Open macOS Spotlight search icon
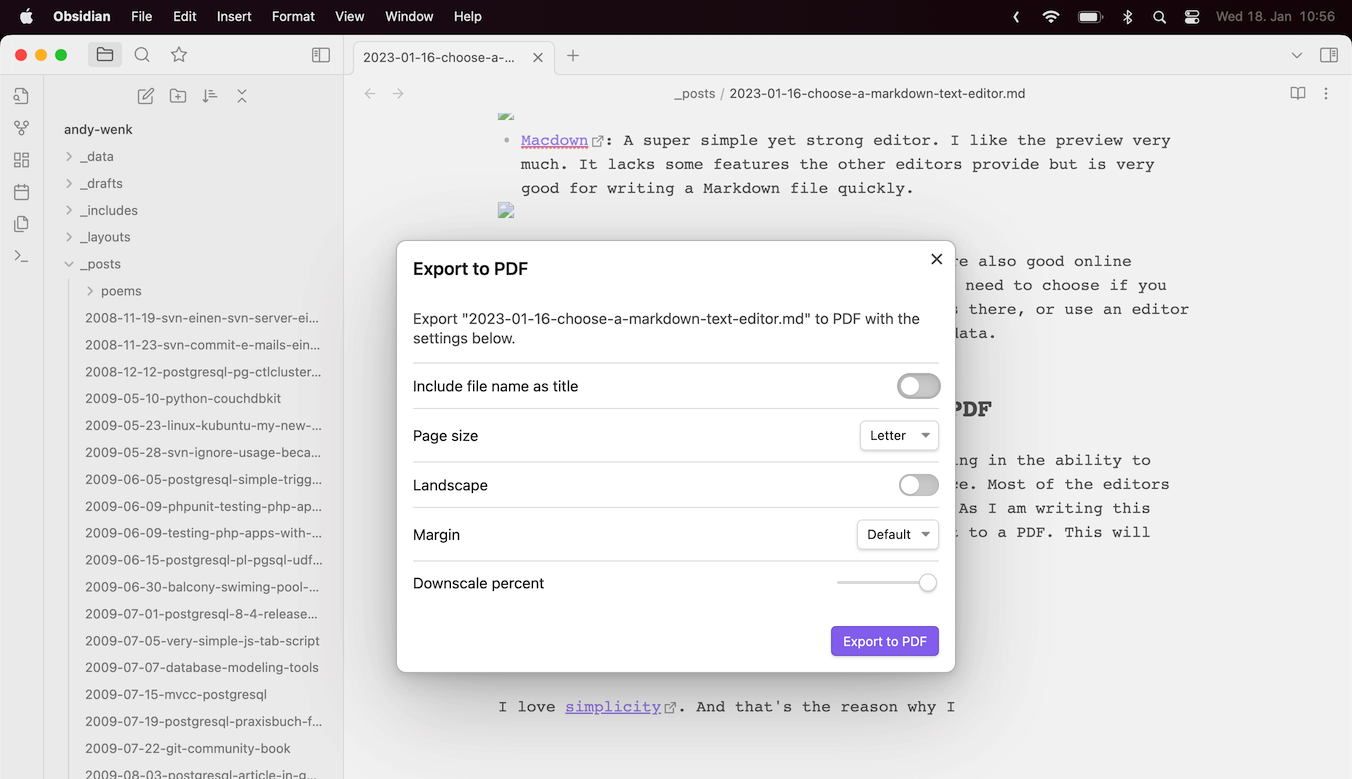 (x=1159, y=17)
